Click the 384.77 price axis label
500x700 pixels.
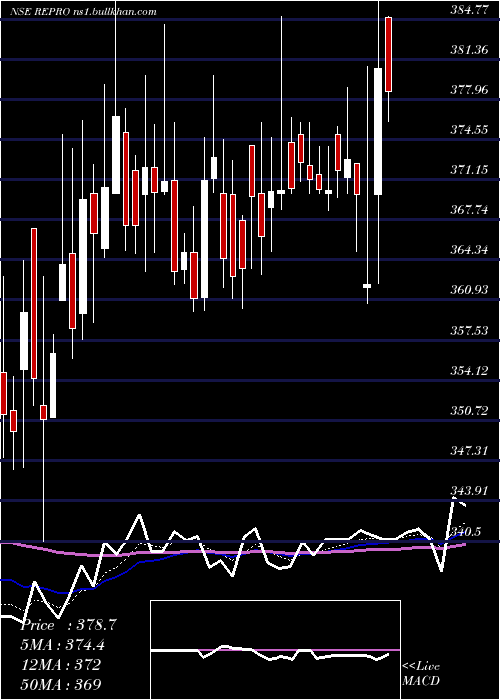pyautogui.click(x=469, y=11)
